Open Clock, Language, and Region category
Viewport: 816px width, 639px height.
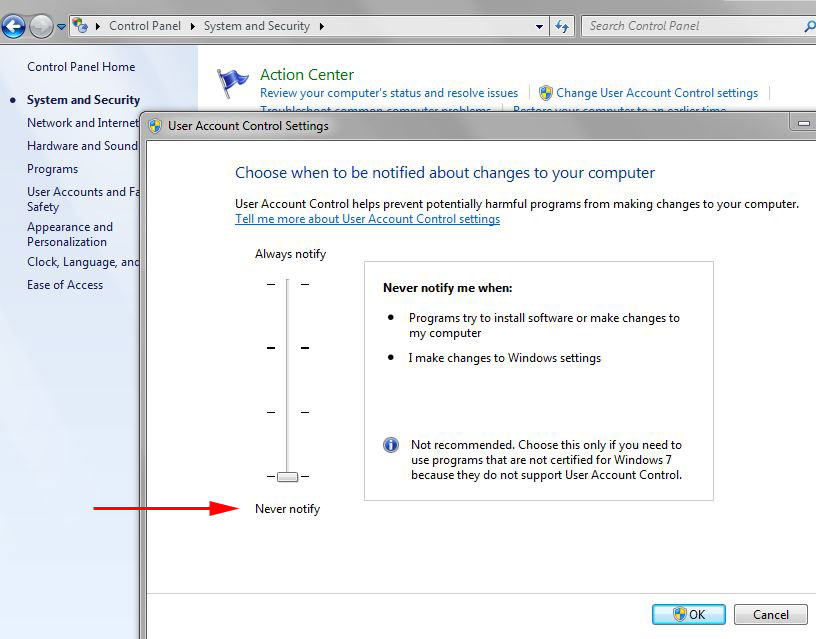[x=83, y=262]
